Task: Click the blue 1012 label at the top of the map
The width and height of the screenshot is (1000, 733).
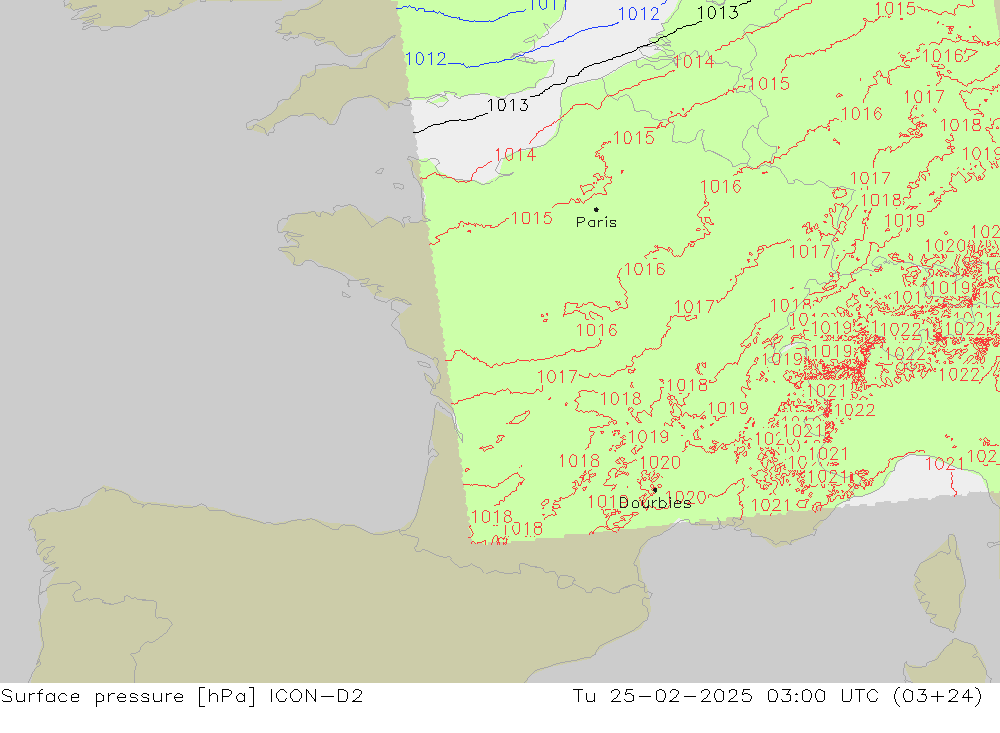Action: point(638,13)
